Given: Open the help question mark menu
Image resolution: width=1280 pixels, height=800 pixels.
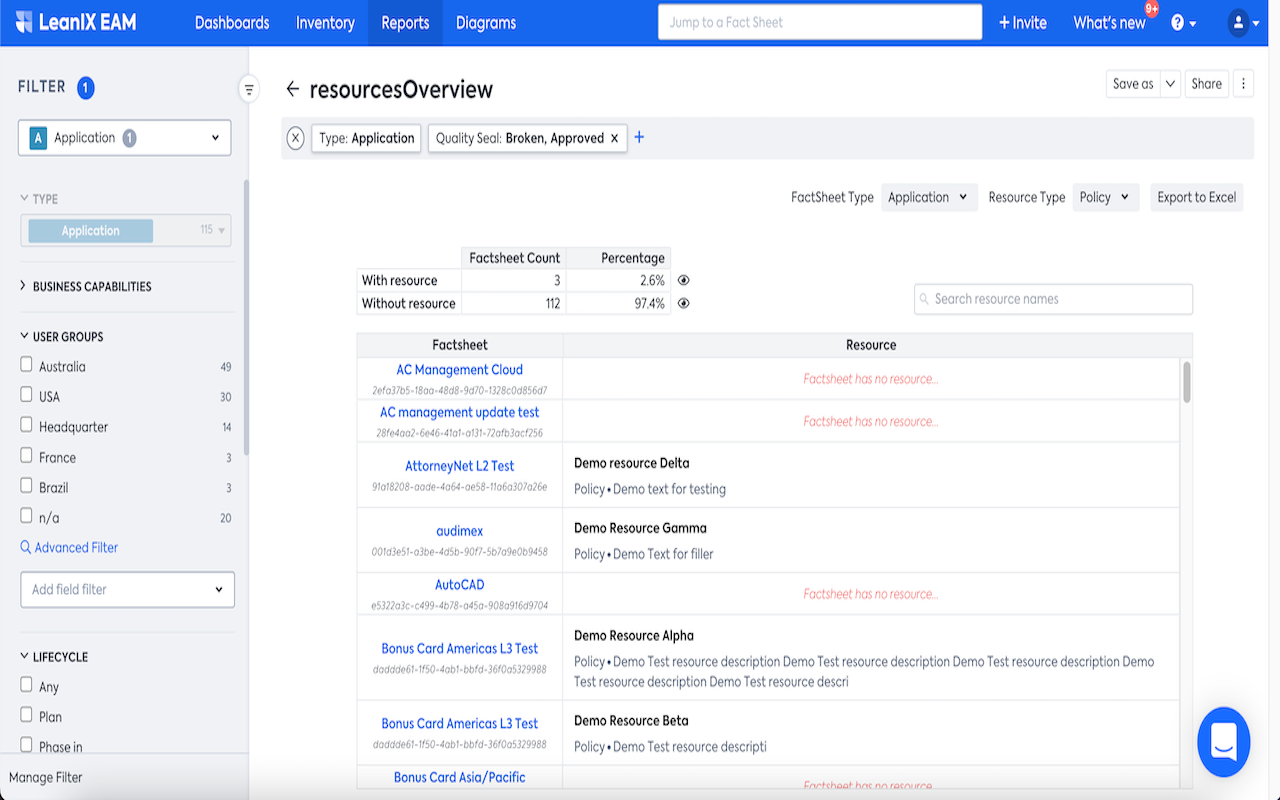Looking at the screenshot, I should coord(1183,23).
